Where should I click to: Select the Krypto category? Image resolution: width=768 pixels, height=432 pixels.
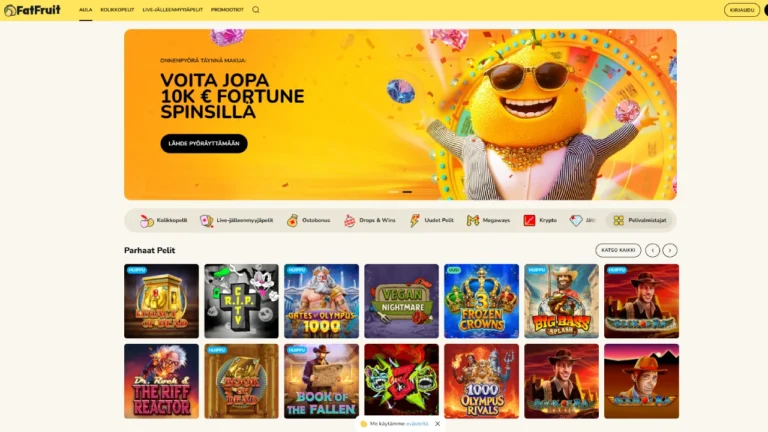[x=540, y=220]
